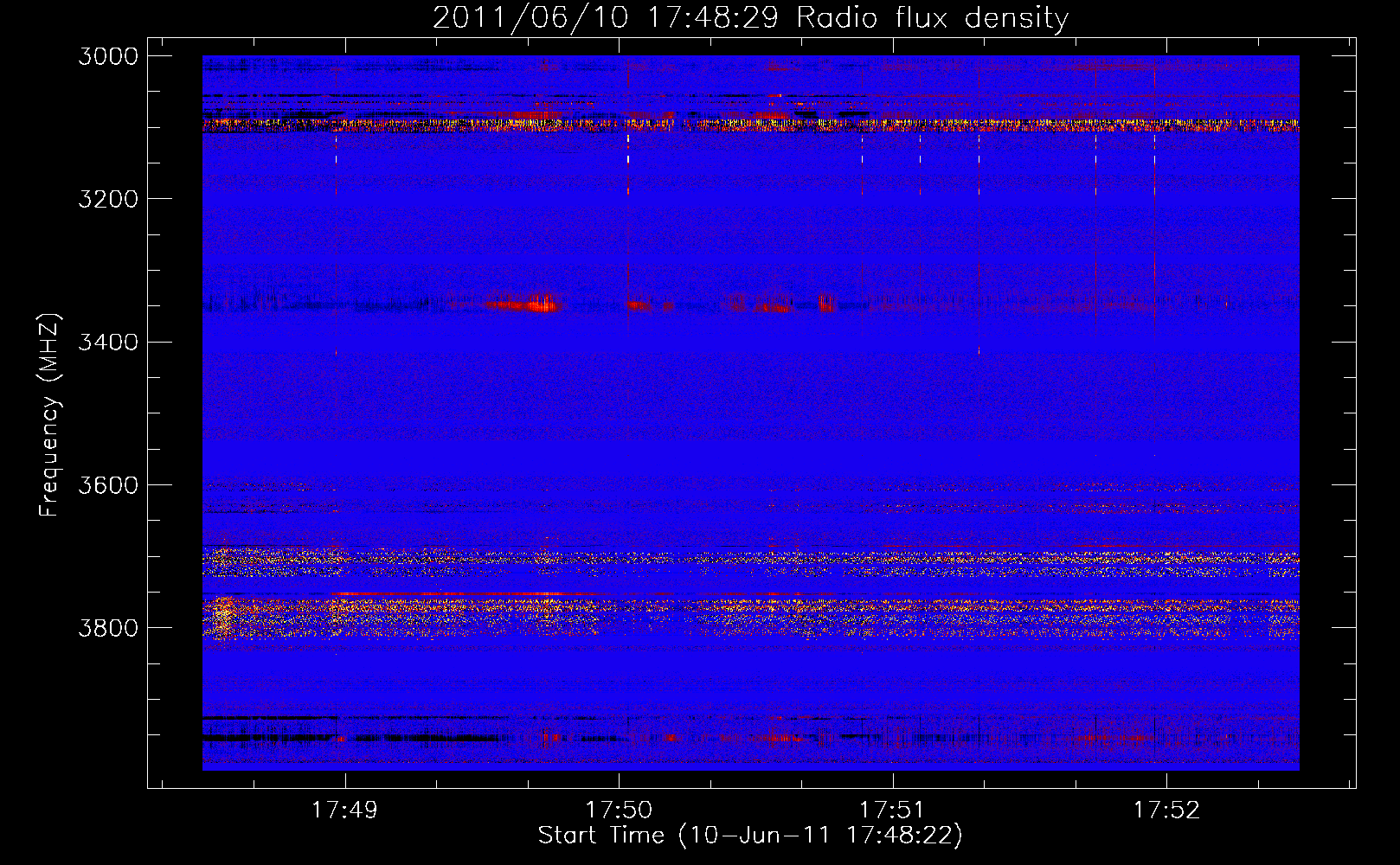Click the 3600 frequency axis label

pos(108,485)
